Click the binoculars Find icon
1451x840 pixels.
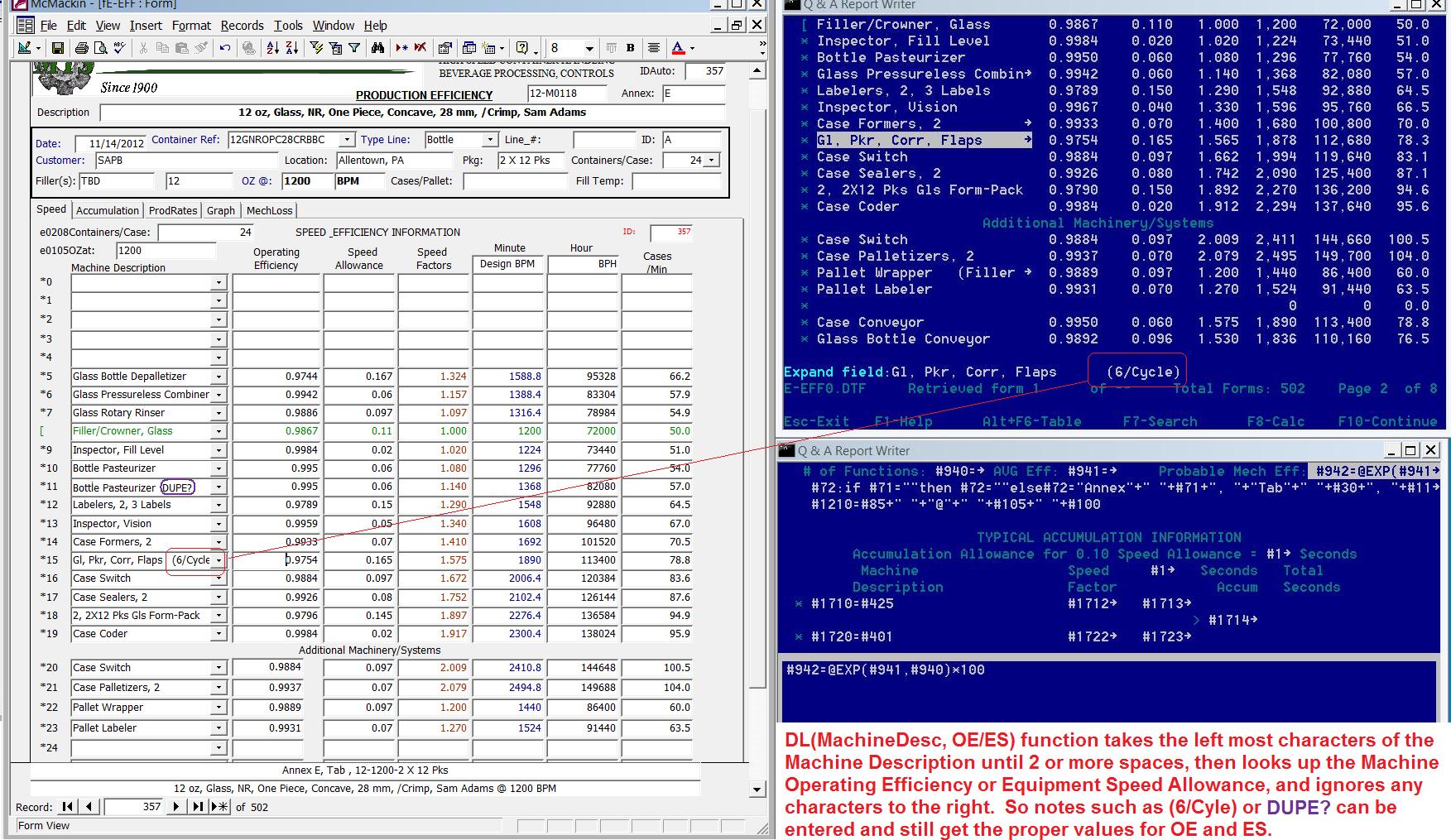pyautogui.click(x=377, y=48)
